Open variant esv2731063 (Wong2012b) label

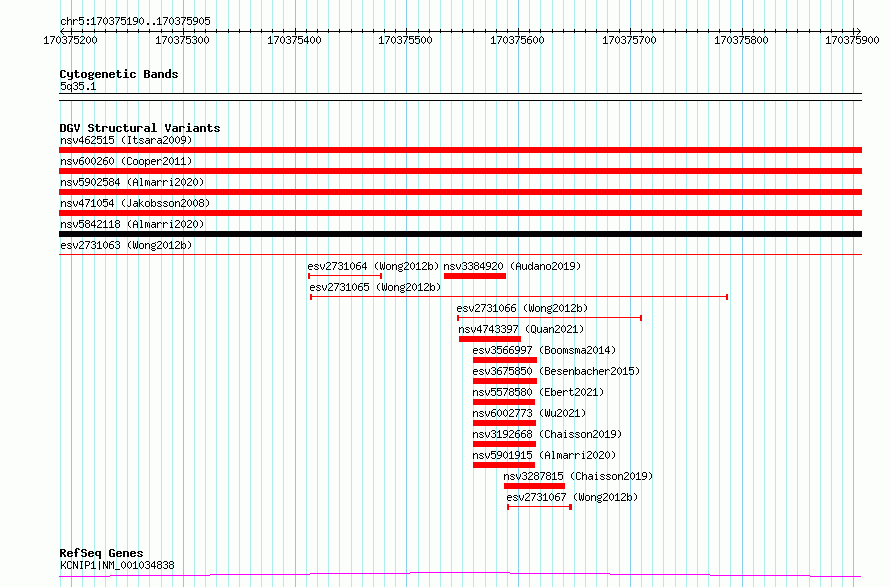pyautogui.click(x=126, y=245)
